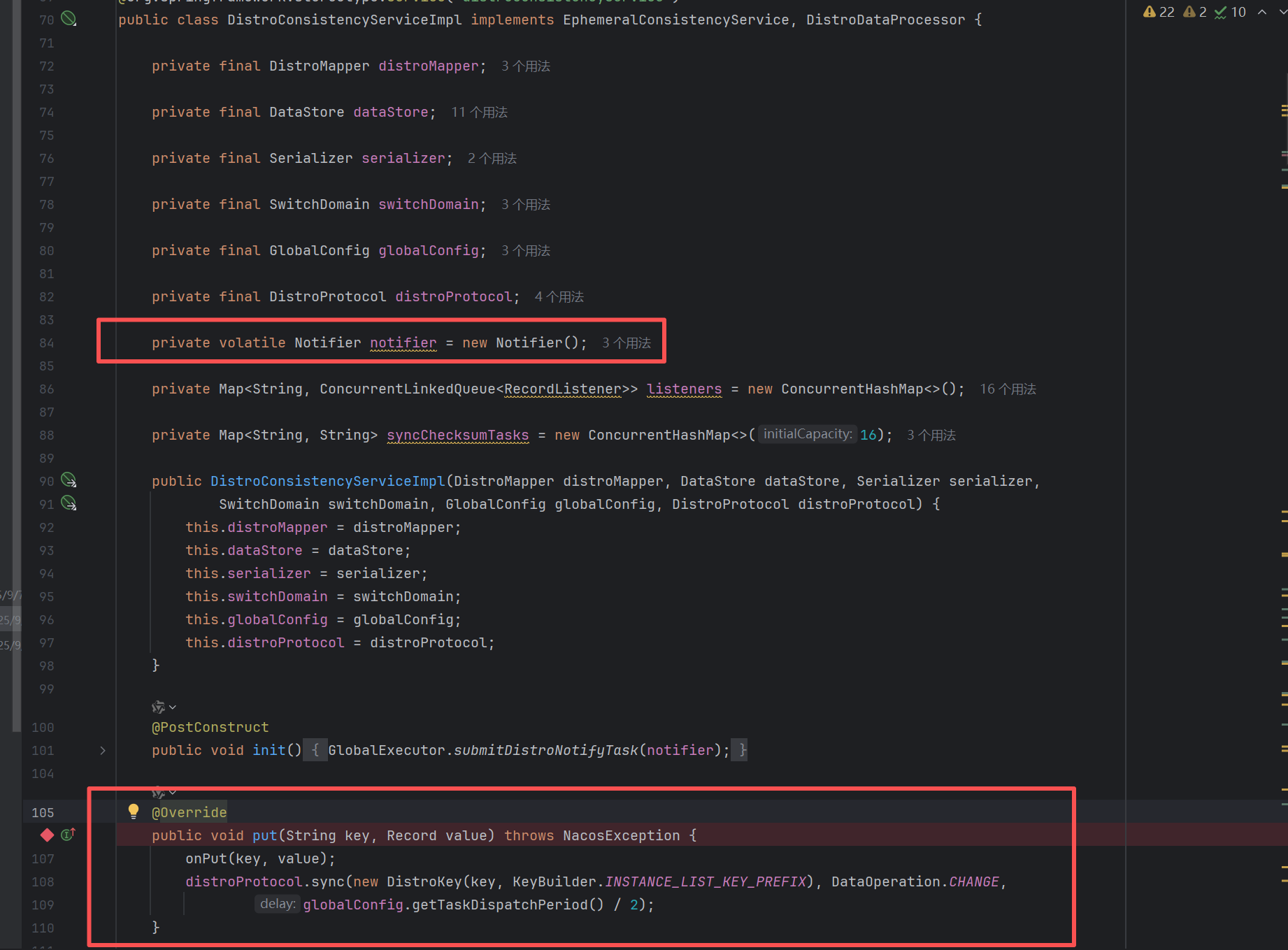The image size is (1288, 950).
Task: Click the yellow warning icon showing 22
Action: click(1158, 12)
